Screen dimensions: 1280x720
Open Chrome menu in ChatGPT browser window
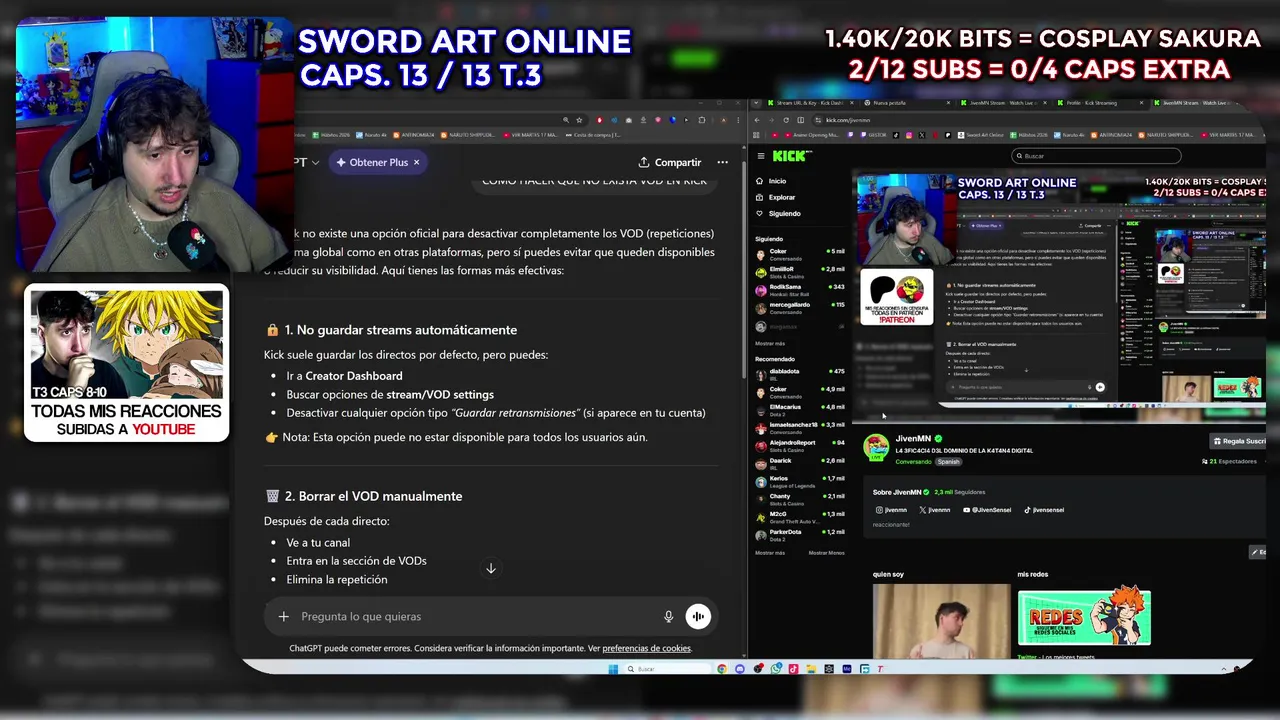tap(738, 120)
